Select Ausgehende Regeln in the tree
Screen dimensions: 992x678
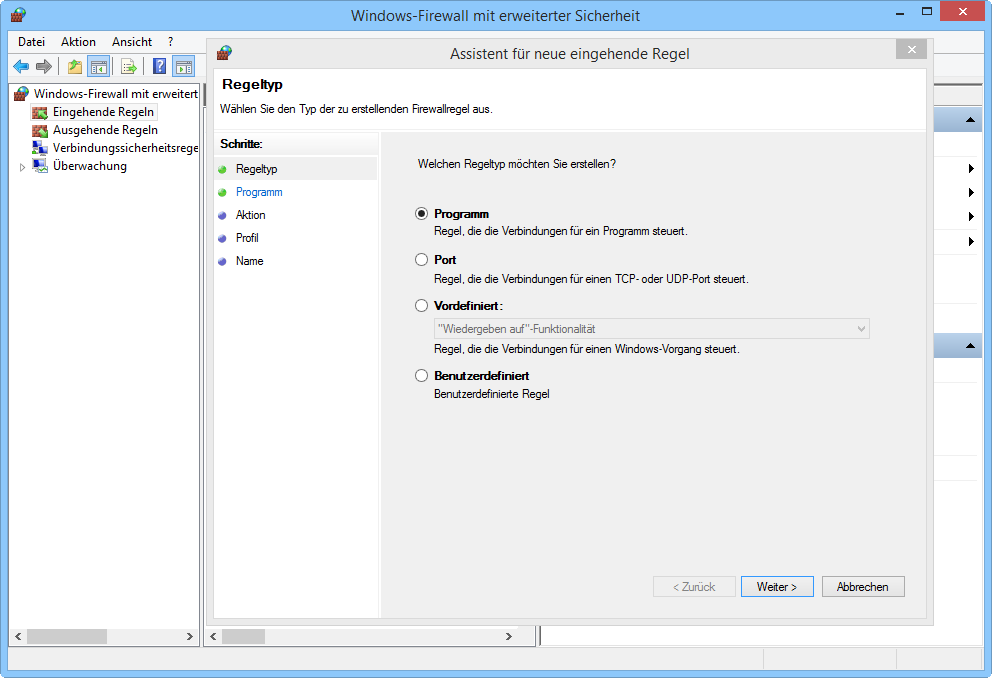[105, 130]
